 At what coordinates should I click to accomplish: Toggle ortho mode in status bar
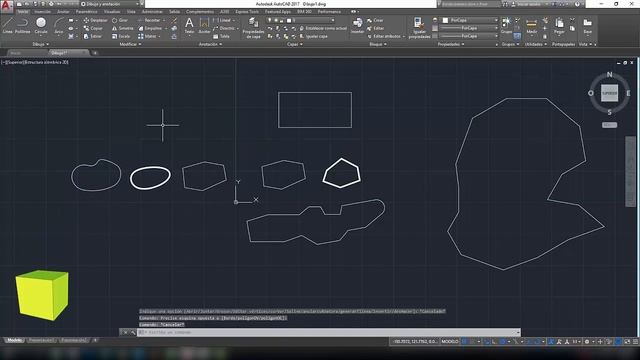coord(493,341)
